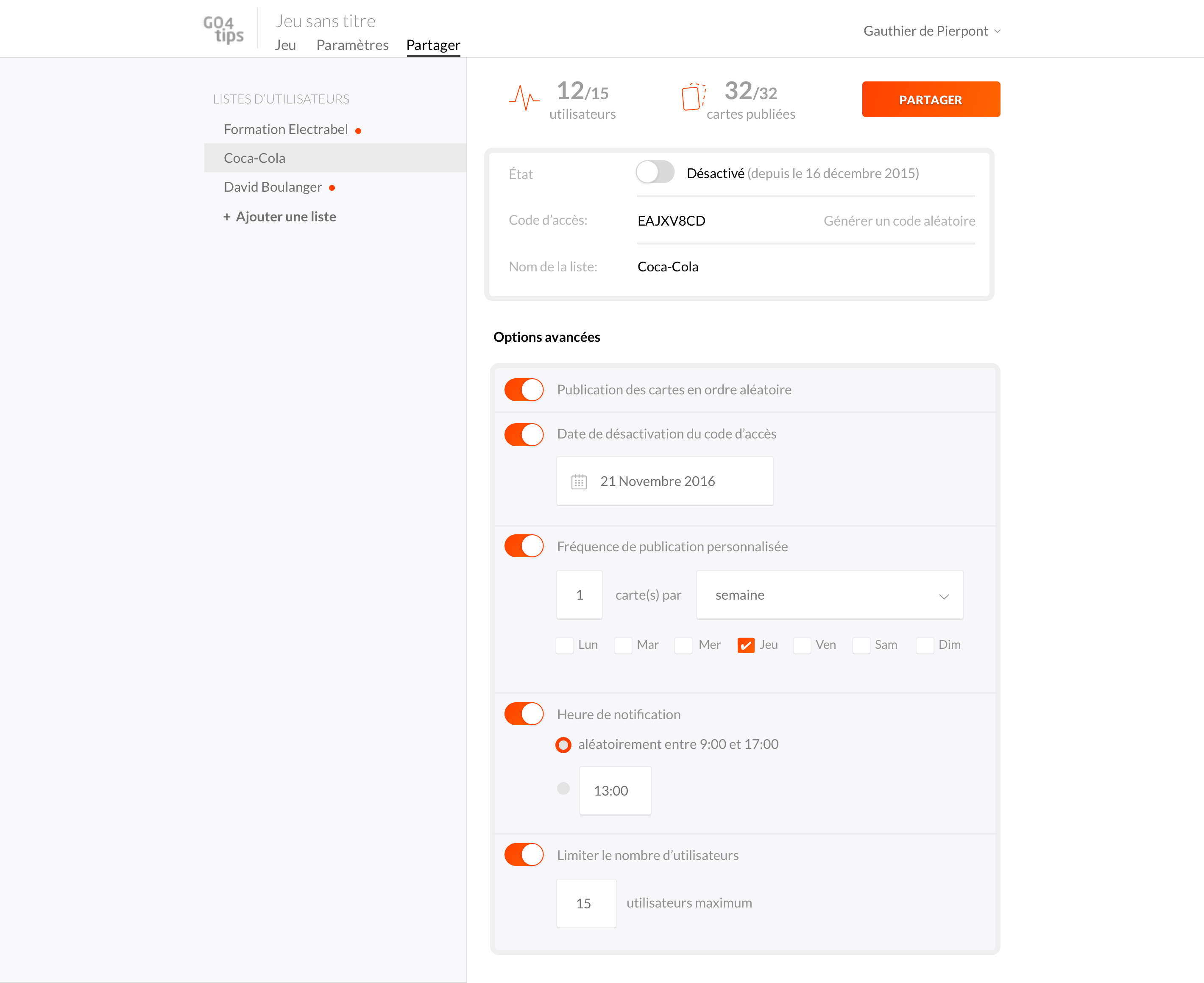Enable the État activation switch
This screenshot has height=983, width=1204.
click(x=655, y=172)
